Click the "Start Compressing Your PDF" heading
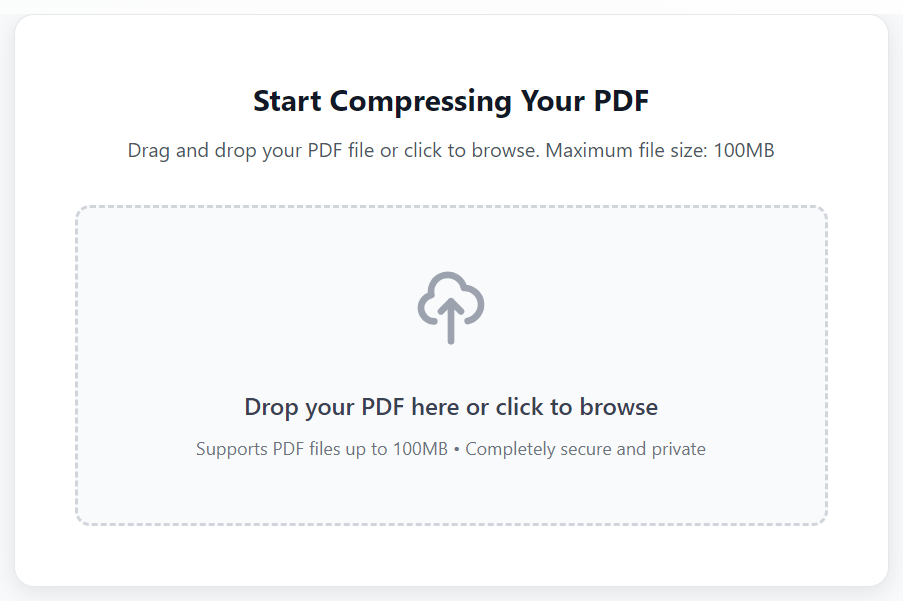The height and width of the screenshot is (601, 903). pos(451,101)
